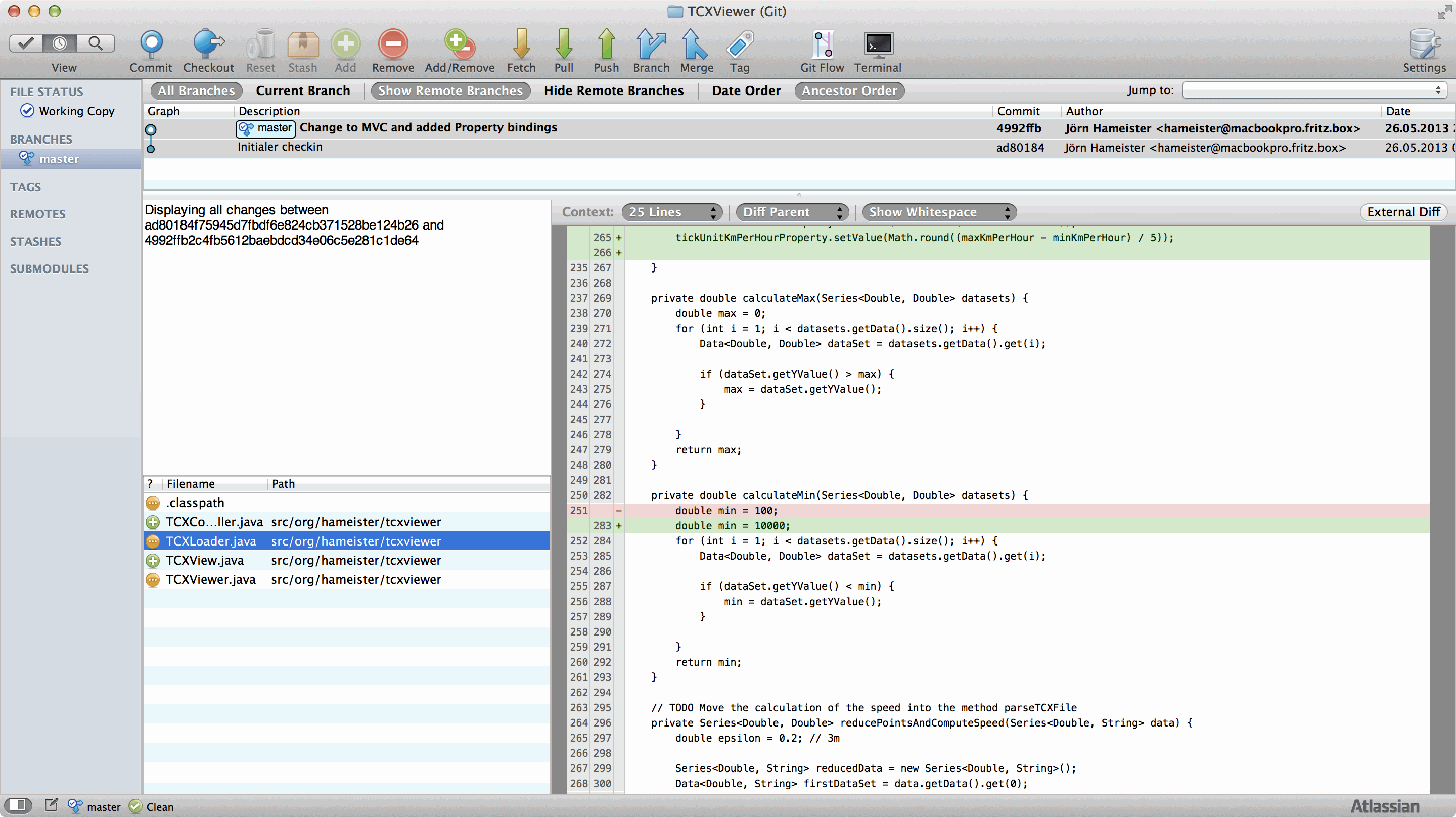Click the External Diff button

tap(1403, 212)
